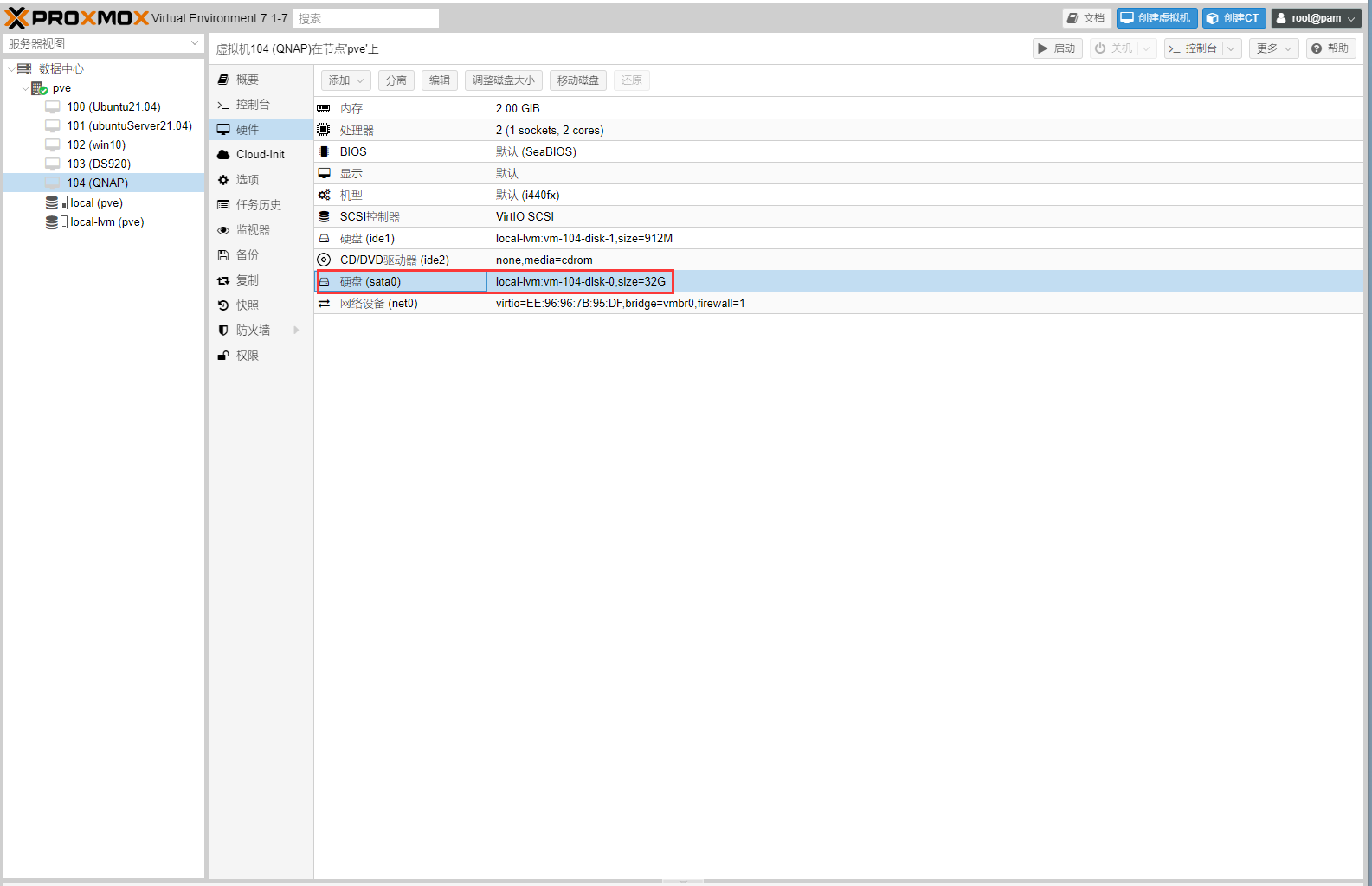Click the 调整磁盘大小 resize disk button
Image resolution: width=1372 pixels, height=886 pixels.
(x=504, y=80)
